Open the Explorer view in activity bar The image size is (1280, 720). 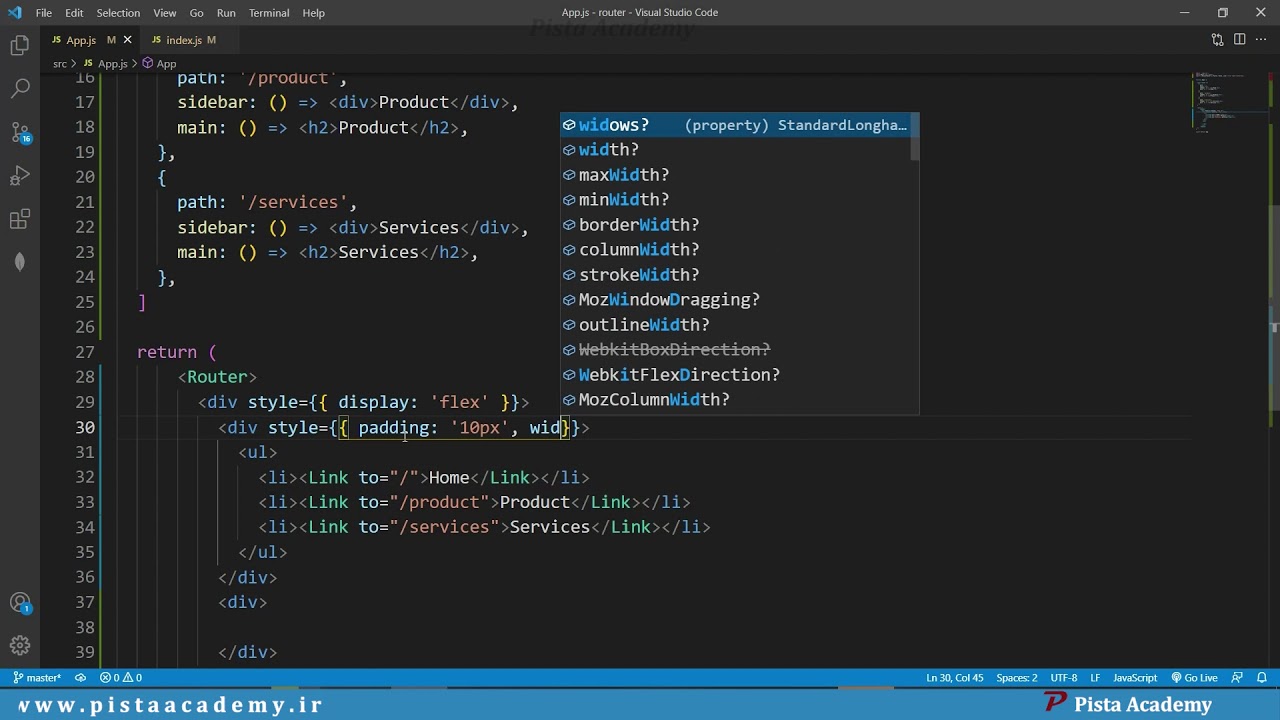click(20, 46)
